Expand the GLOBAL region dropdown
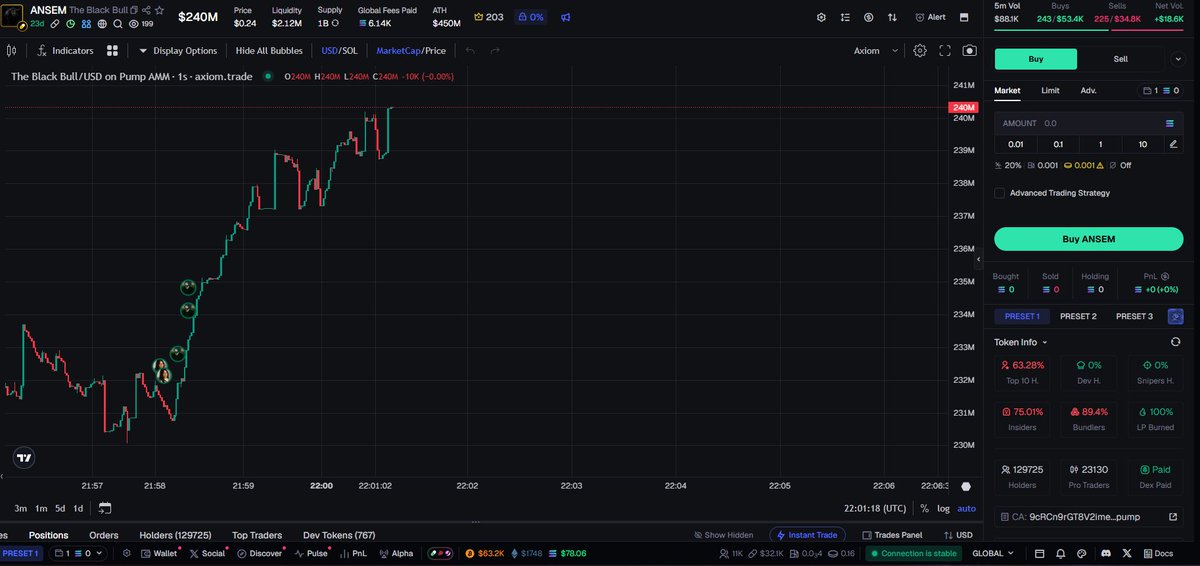The height and width of the screenshot is (566, 1200). 993,553
